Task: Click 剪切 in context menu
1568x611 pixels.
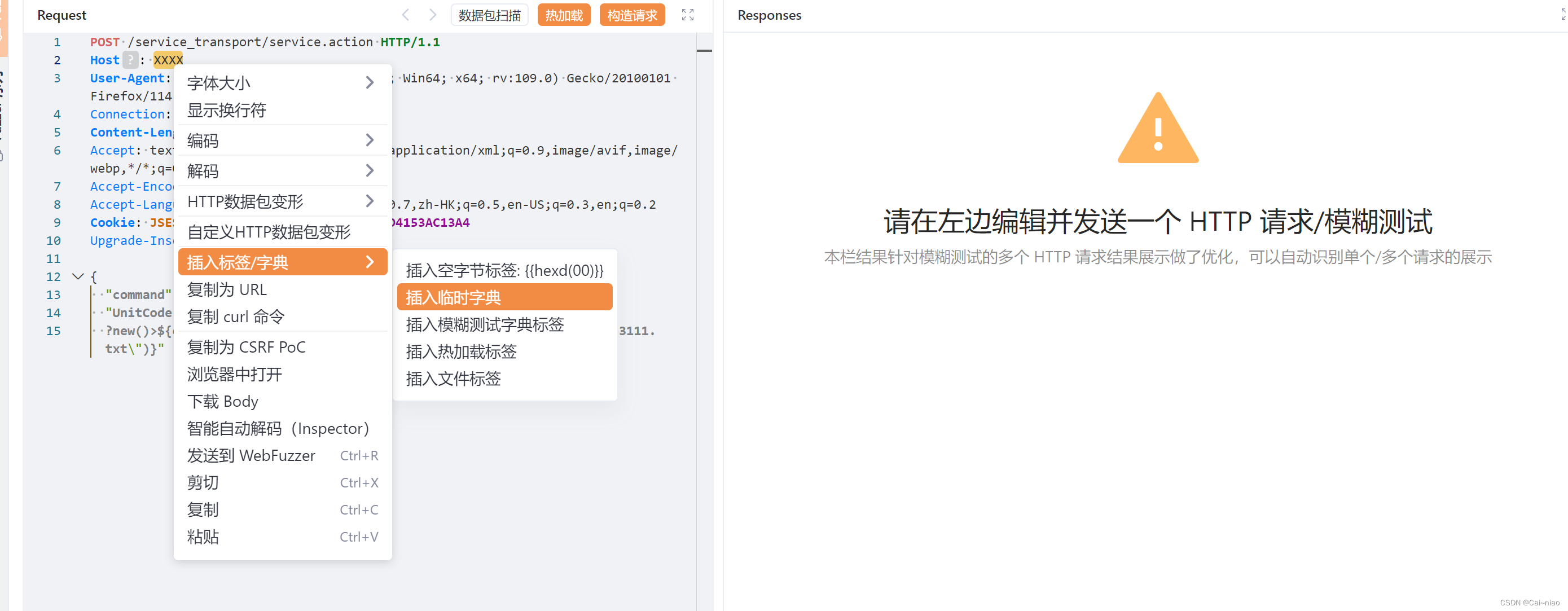Action: point(283,482)
